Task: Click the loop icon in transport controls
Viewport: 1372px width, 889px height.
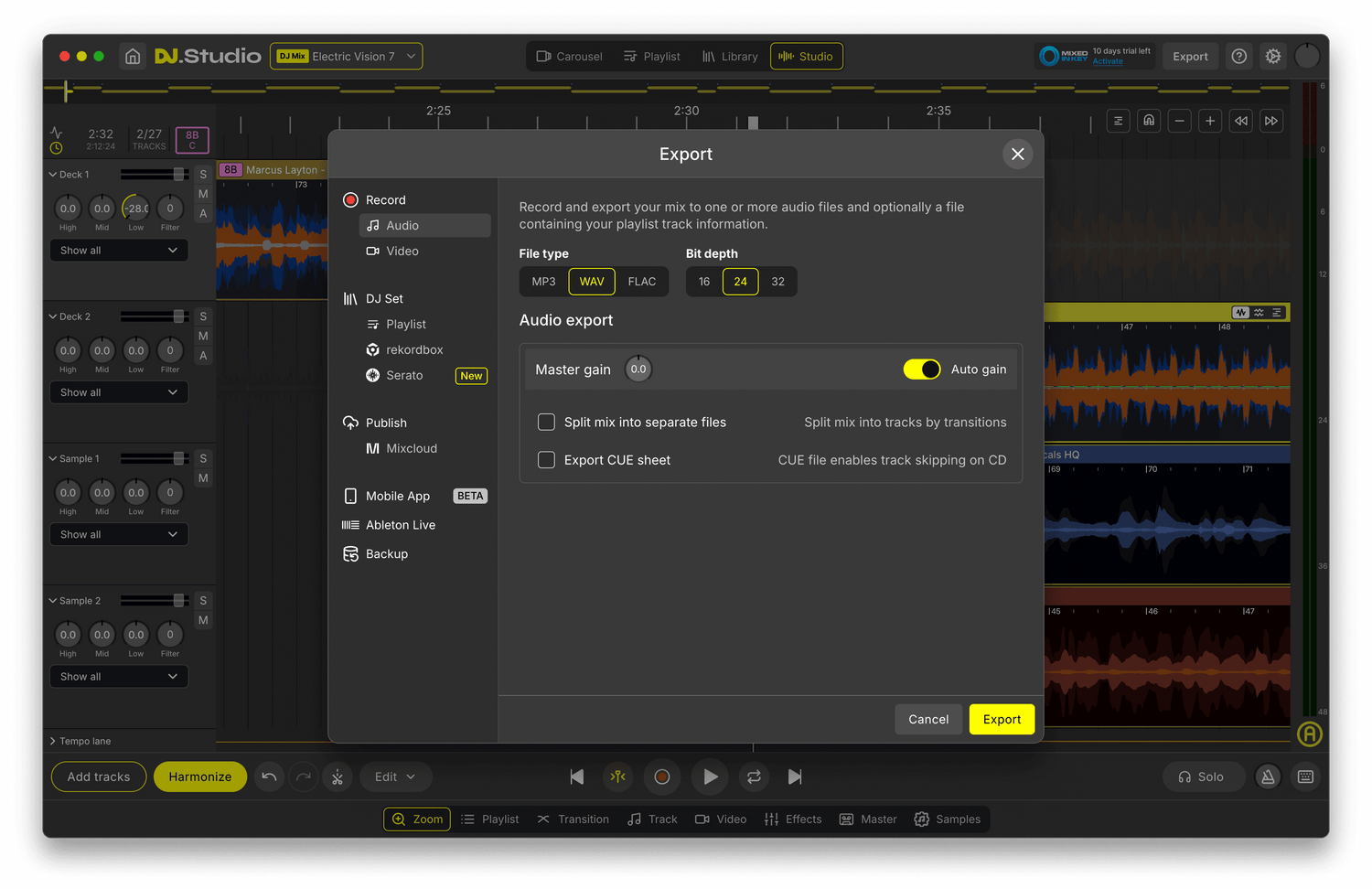Action: tap(754, 777)
